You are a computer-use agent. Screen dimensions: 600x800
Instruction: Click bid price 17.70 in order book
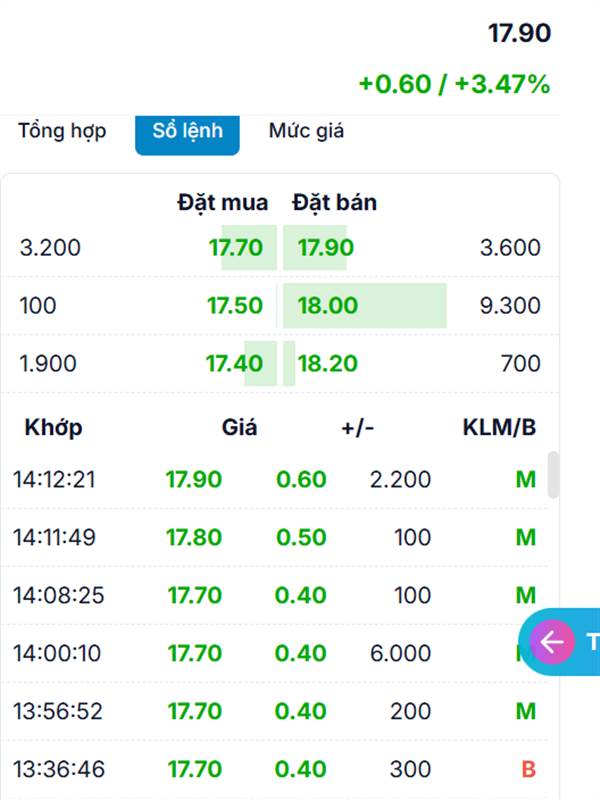click(236, 248)
